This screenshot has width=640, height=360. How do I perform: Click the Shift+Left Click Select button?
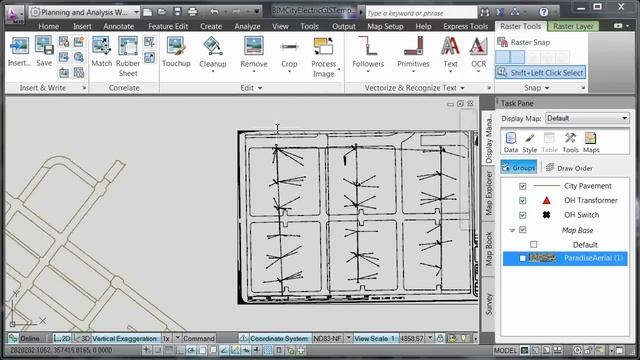pos(541,73)
